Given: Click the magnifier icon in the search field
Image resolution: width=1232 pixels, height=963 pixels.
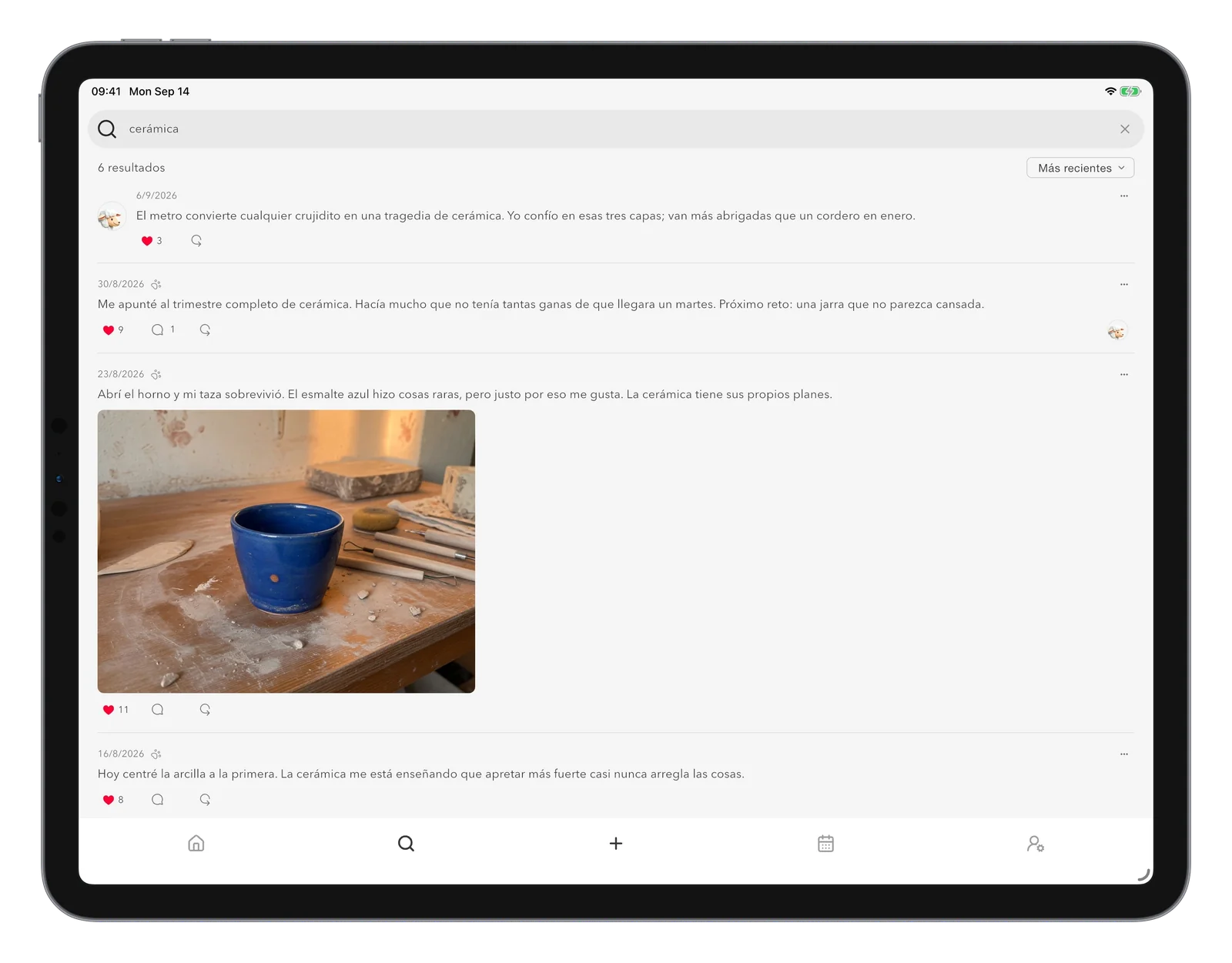Looking at the screenshot, I should click(107, 129).
